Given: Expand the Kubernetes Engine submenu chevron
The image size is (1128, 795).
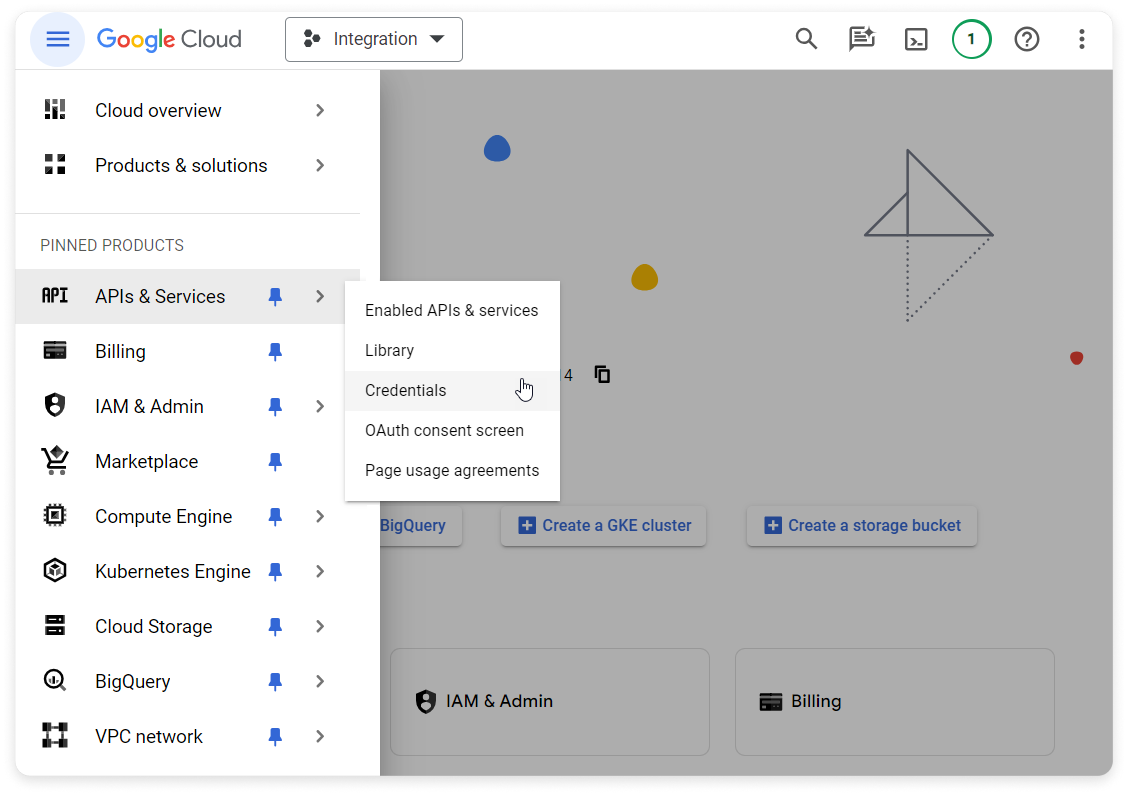Looking at the screenshot, I should point(320,571).
